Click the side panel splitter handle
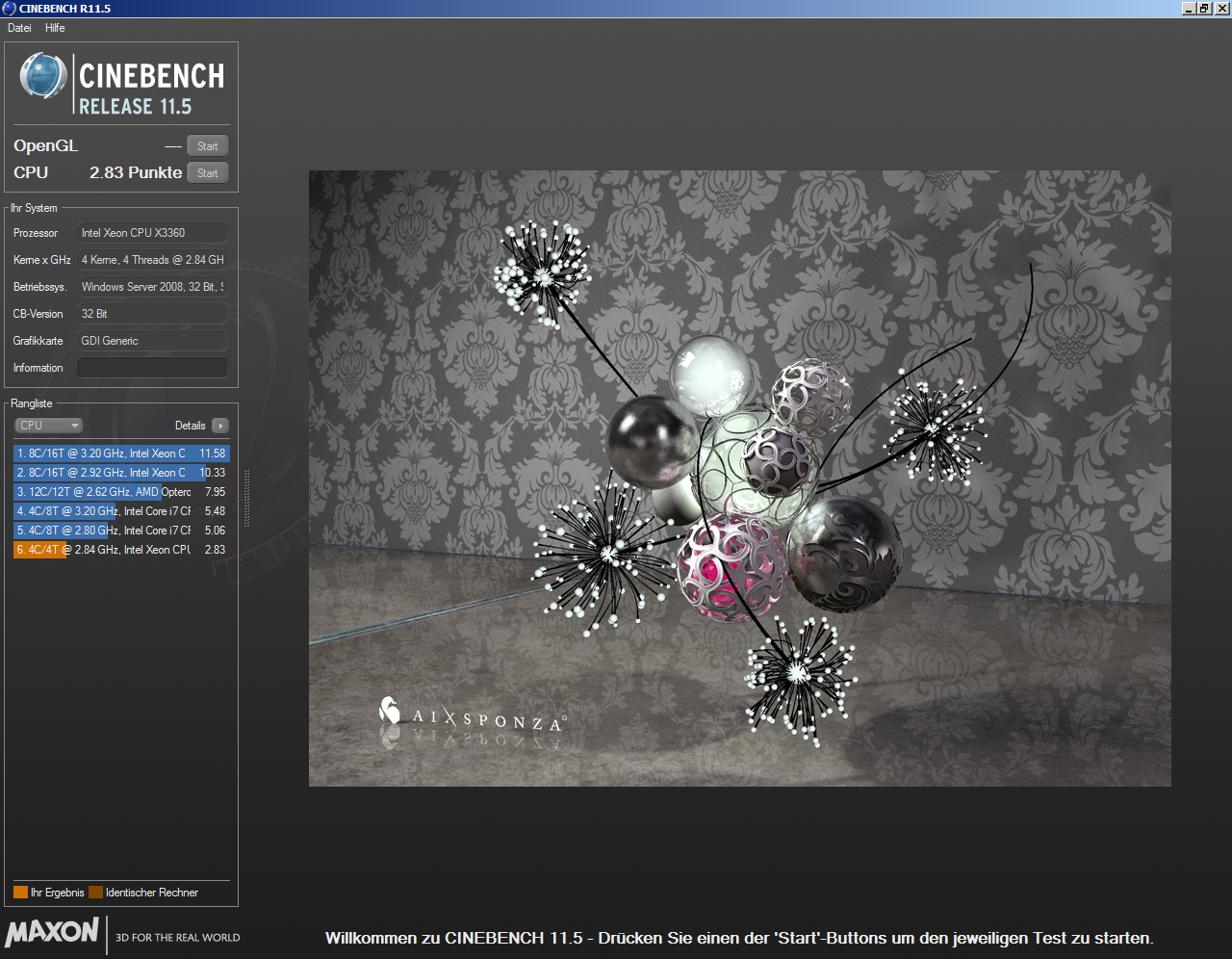Image resolution: width=1232 pixels, height=959 pixels. (x=246, y=499)
